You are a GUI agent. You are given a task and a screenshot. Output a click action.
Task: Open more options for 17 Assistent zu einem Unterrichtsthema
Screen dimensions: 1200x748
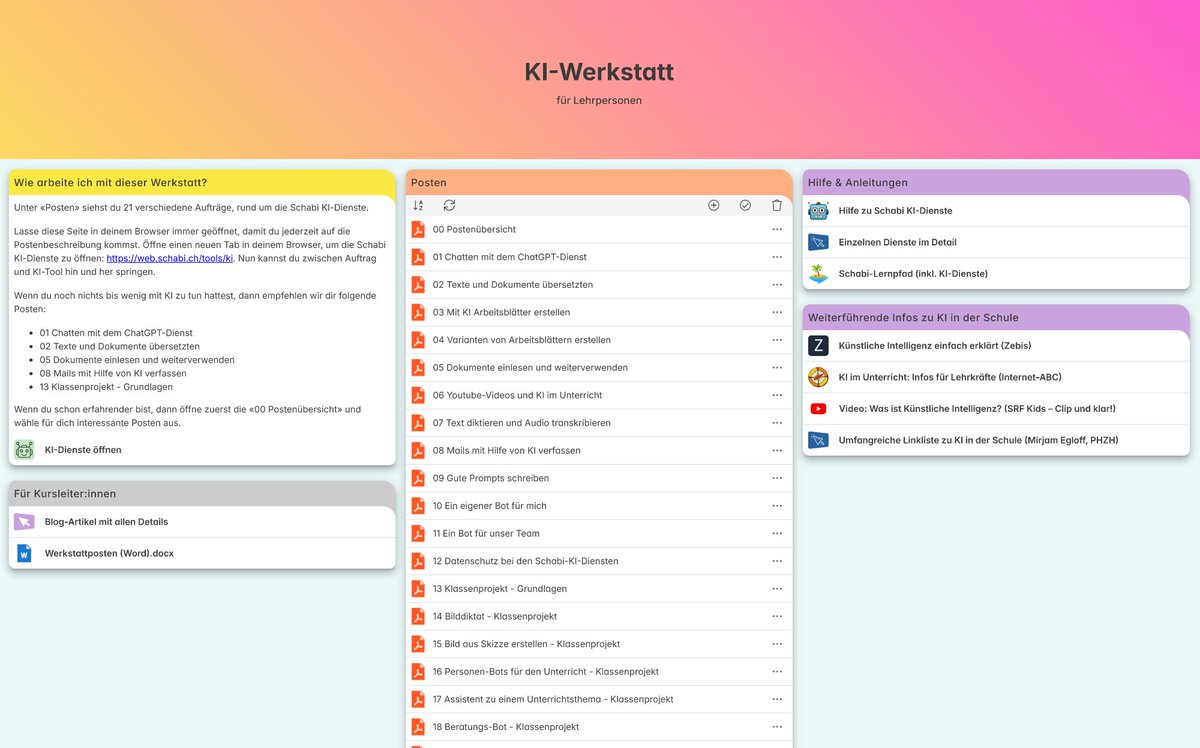(777, 700)
